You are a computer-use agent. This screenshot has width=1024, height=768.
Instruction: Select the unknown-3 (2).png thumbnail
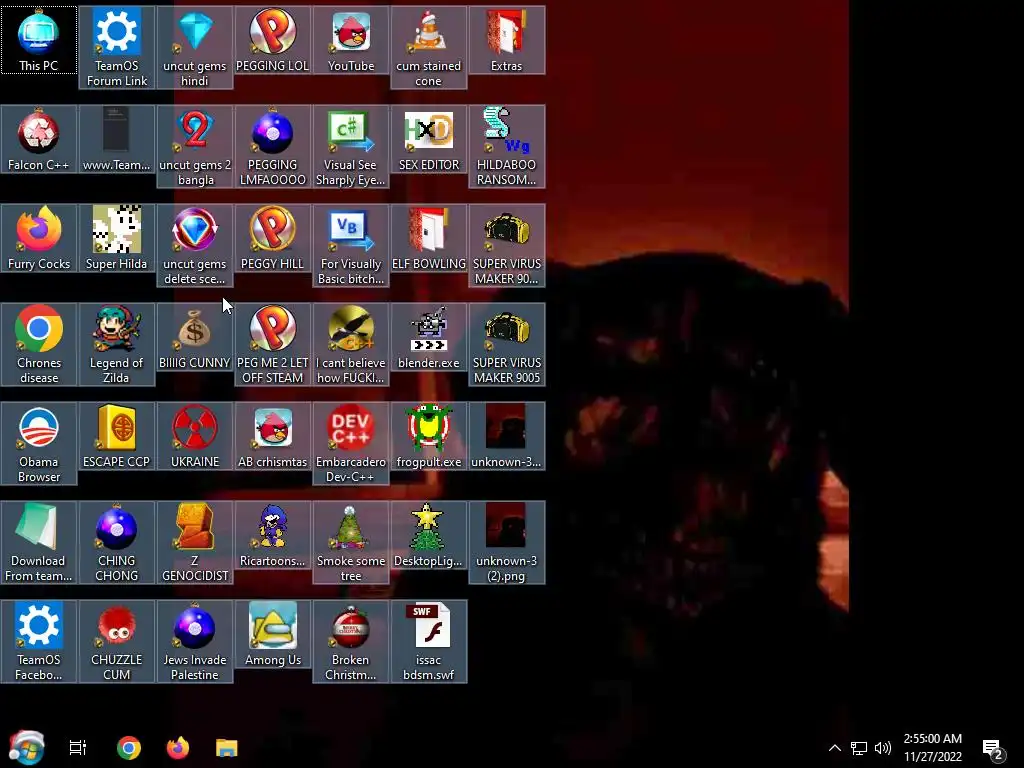pos(507,543)
